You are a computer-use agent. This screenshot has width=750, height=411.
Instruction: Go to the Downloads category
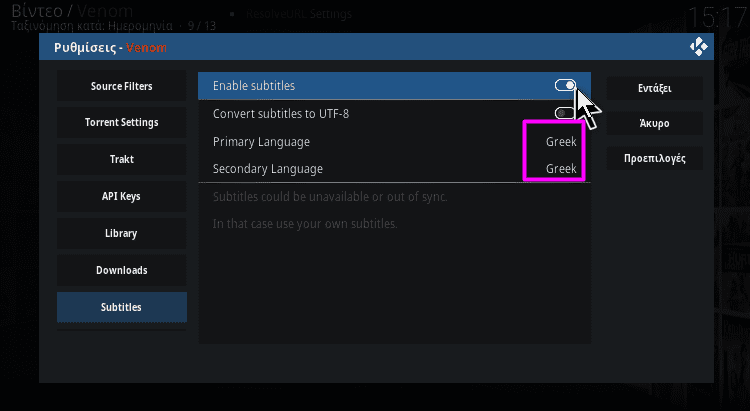pyautogui.click(x=121, y=270)
